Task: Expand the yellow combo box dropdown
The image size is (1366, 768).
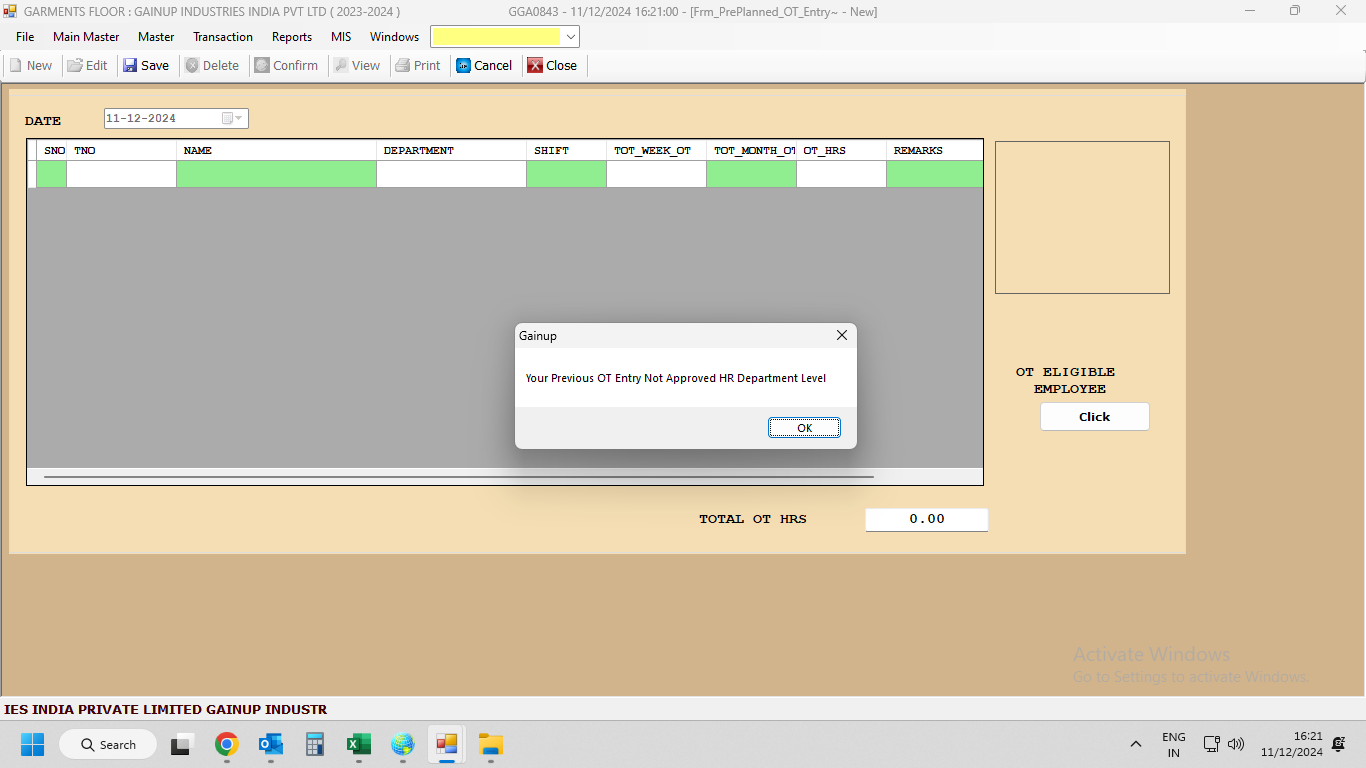Action: pyautogui.click(x=570, y=37)
